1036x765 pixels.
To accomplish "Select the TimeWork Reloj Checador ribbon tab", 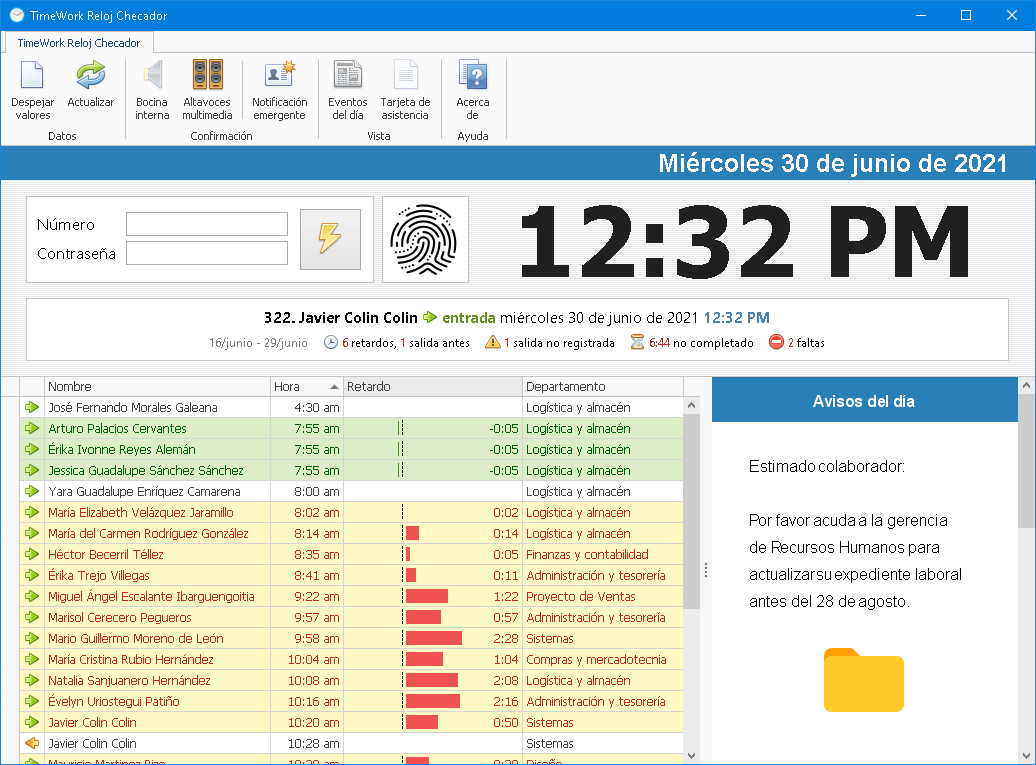I will [79, 43].
